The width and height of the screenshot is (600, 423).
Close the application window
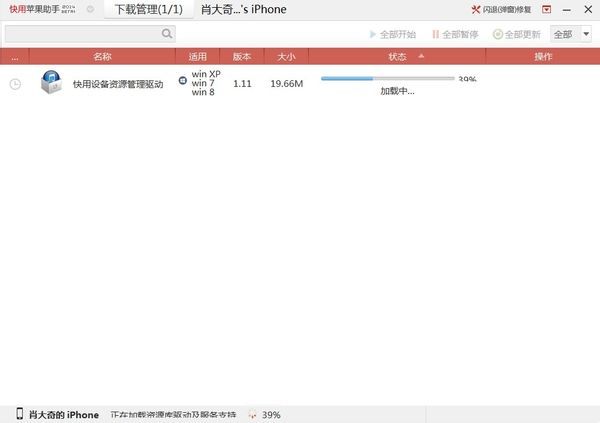tap(588, 10)
